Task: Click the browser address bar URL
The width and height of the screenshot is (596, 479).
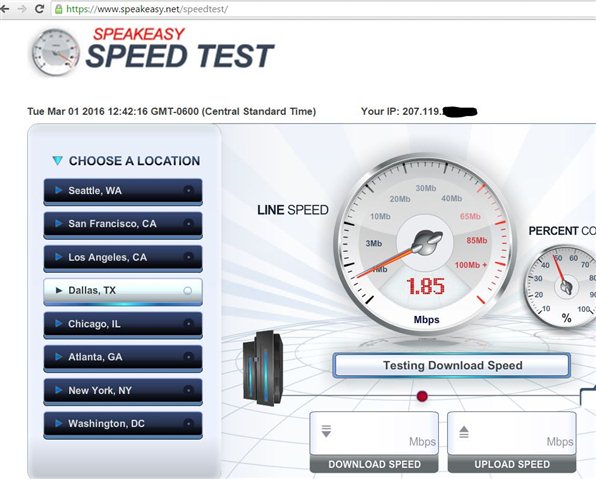Action: [147, 9]
